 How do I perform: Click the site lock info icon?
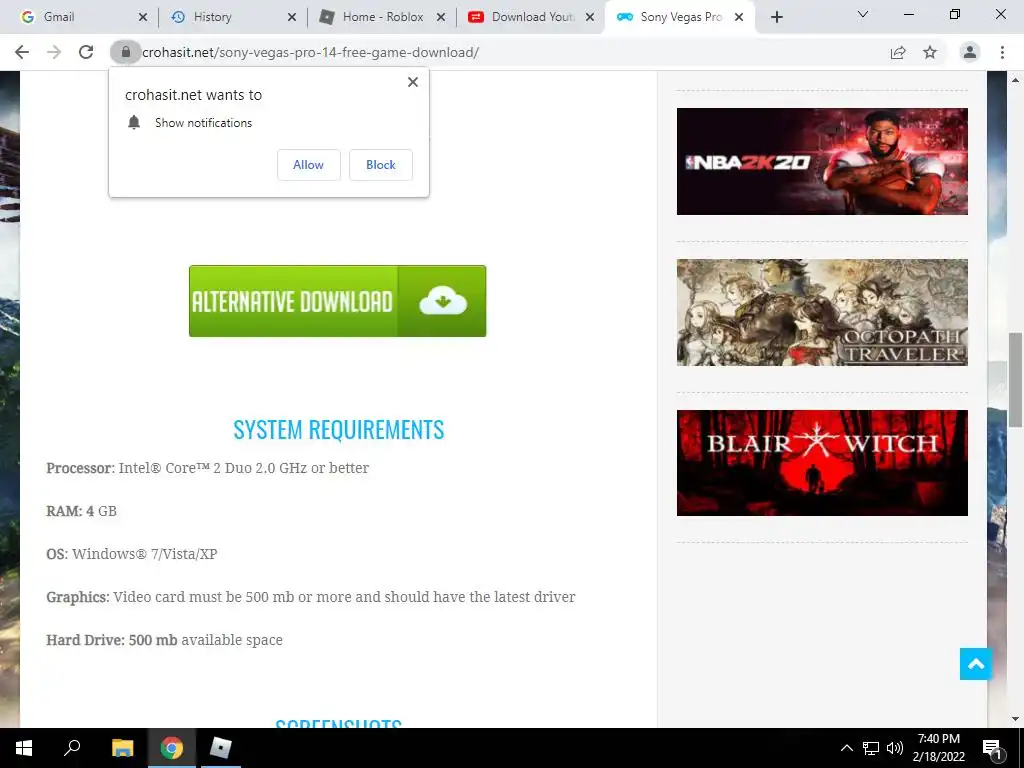coord(125,52)
